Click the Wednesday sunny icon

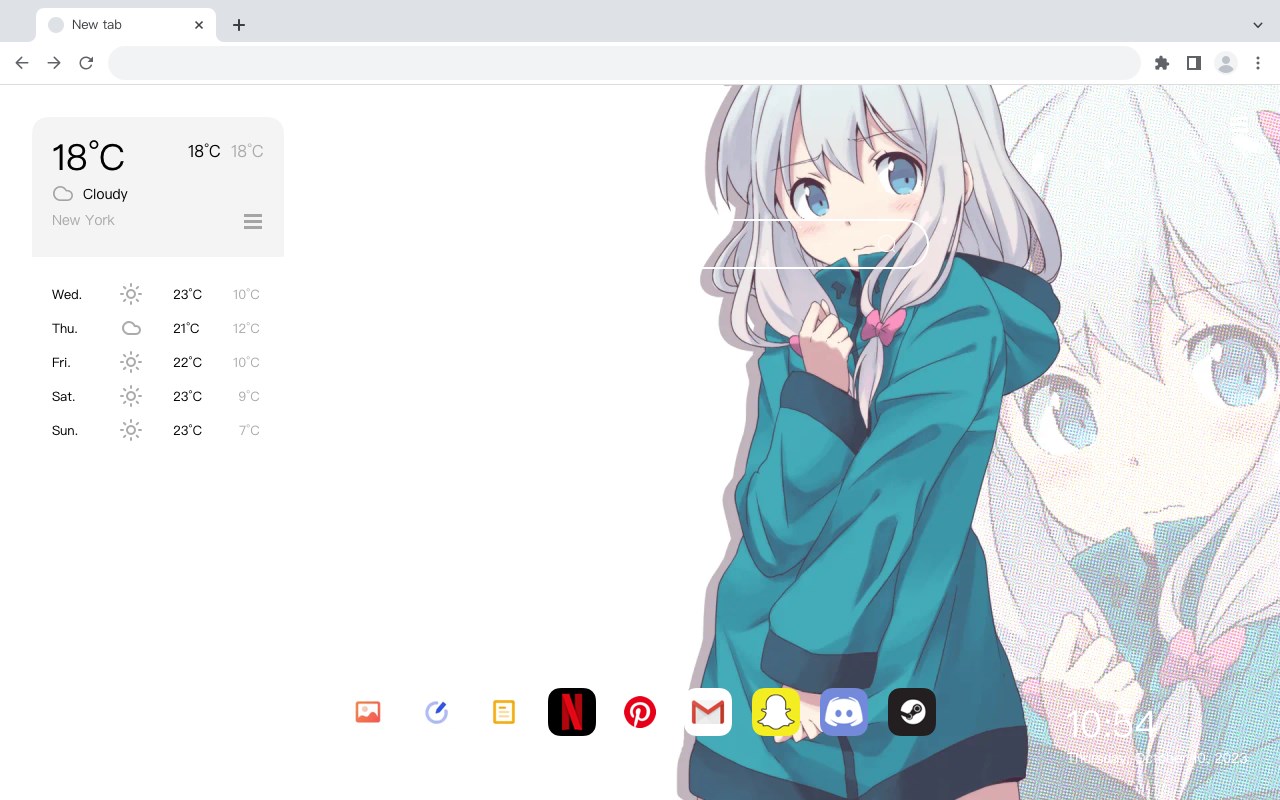click(x=131, y=294)
